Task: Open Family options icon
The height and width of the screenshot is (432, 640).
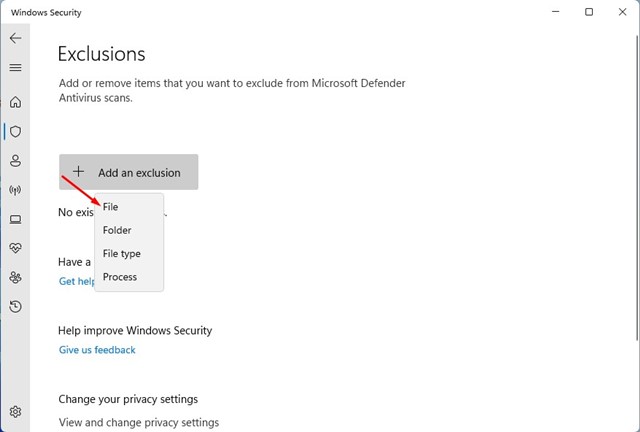Action: point(16,278)
